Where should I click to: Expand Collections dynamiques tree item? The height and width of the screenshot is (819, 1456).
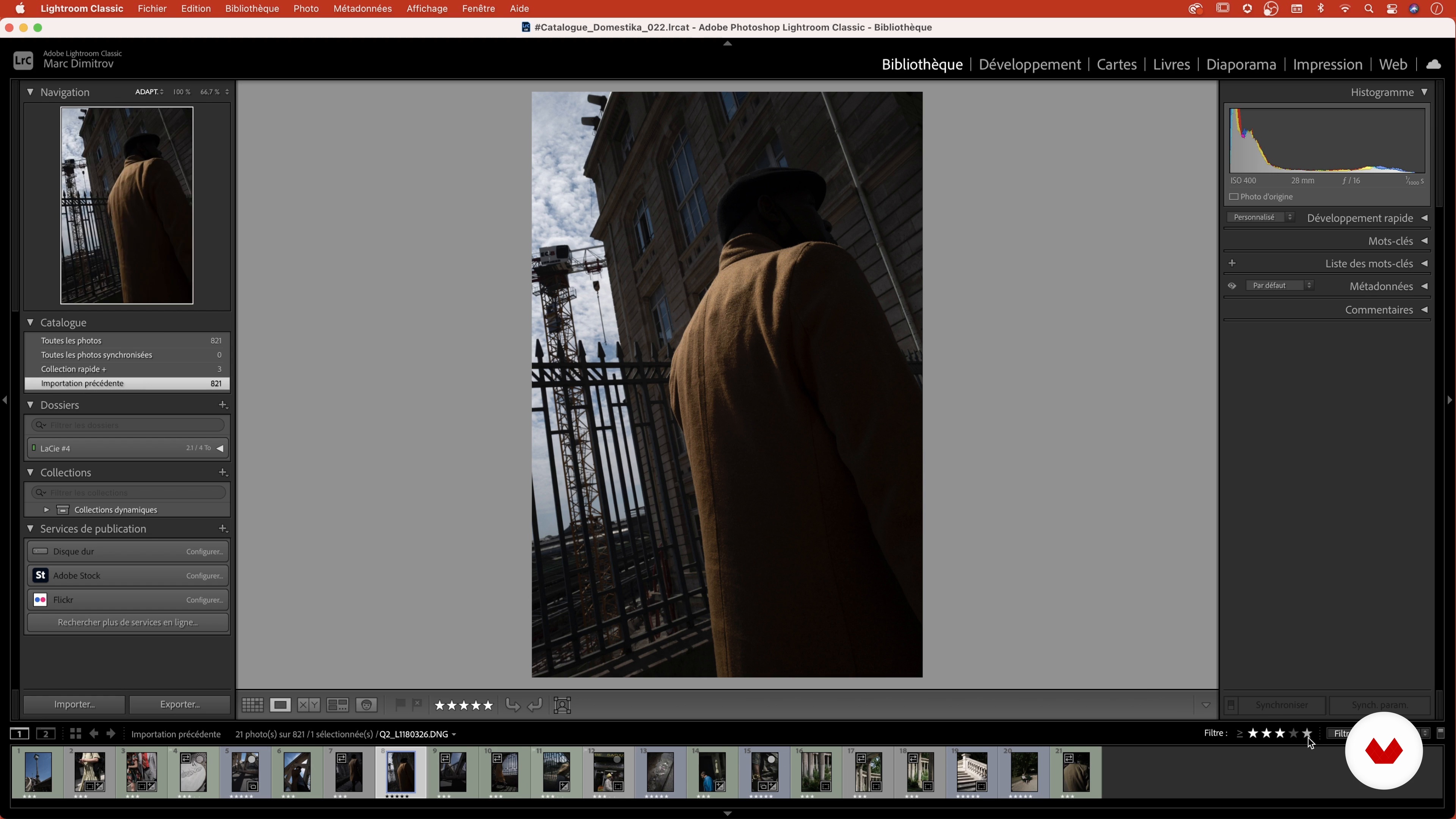(46, 510)
